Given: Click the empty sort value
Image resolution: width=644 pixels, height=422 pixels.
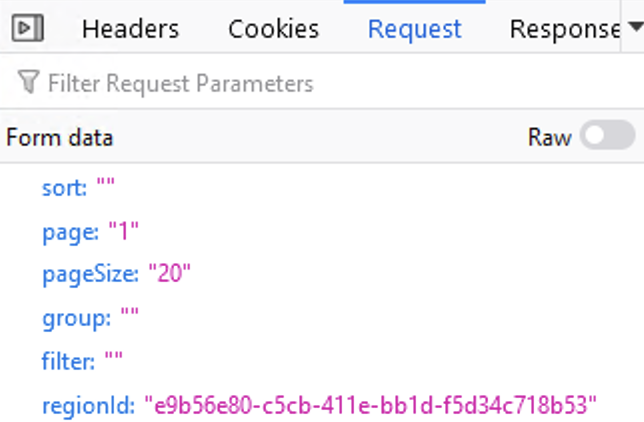Looking at the screenshot, I should [x=106, y=188].
